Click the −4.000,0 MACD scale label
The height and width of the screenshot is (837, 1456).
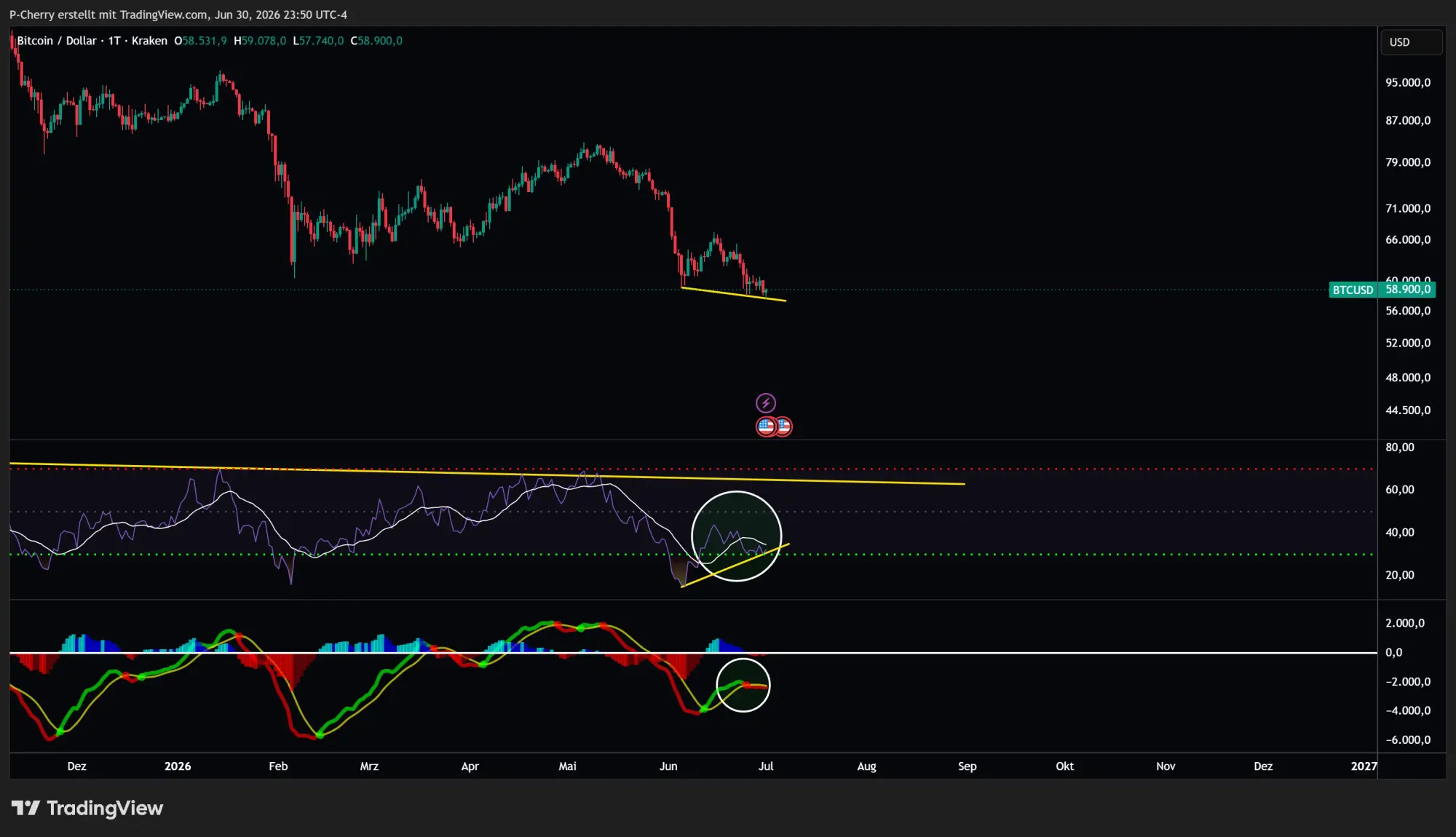click(1407, 711)
